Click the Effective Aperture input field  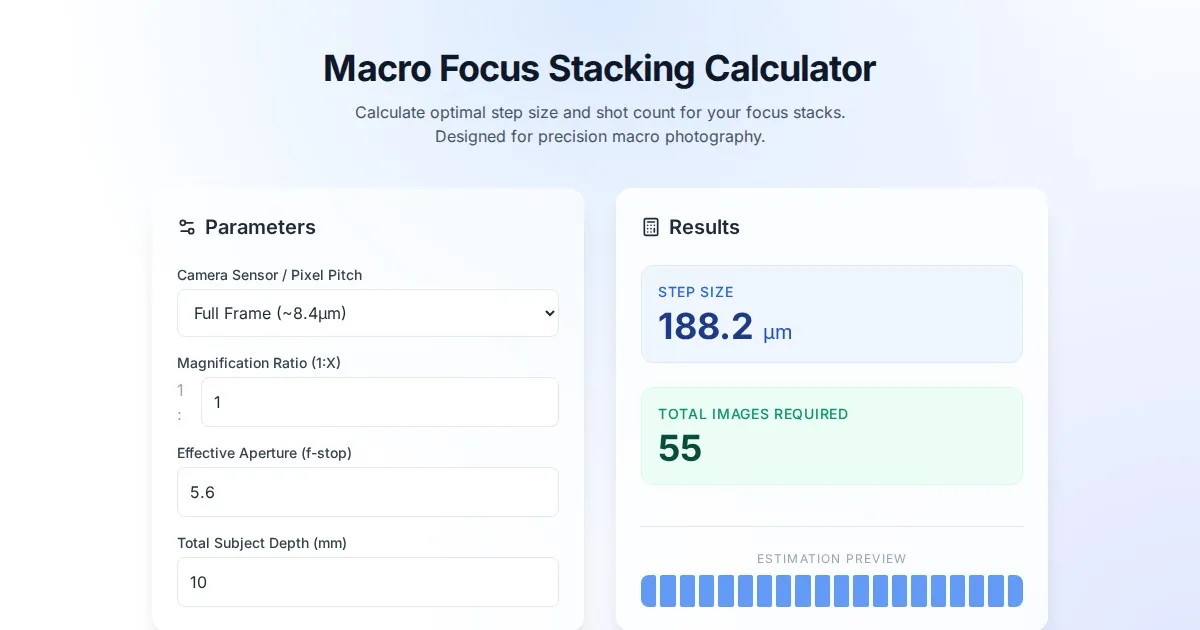point(367,492)
